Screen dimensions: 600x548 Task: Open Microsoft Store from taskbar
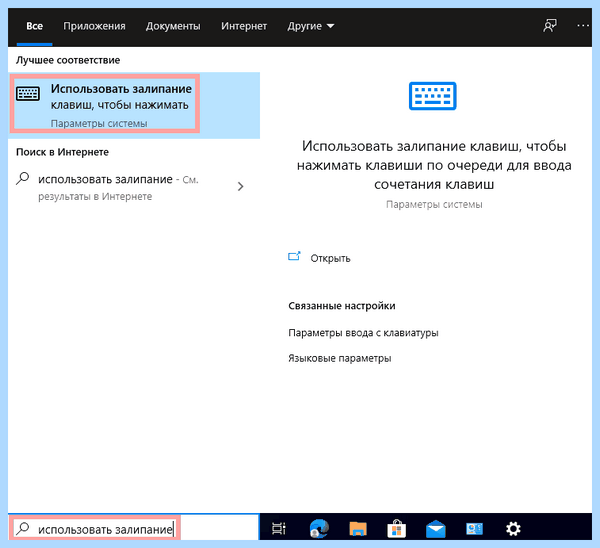[x=396, y=529]
